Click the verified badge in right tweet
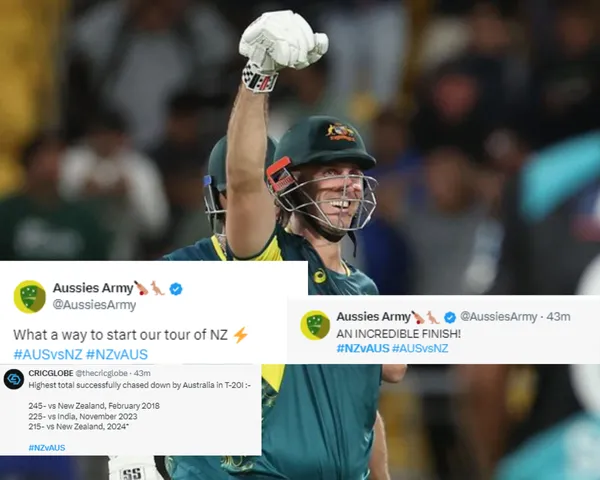This screenshot has width=600, height=480. (x=450, y=317)
